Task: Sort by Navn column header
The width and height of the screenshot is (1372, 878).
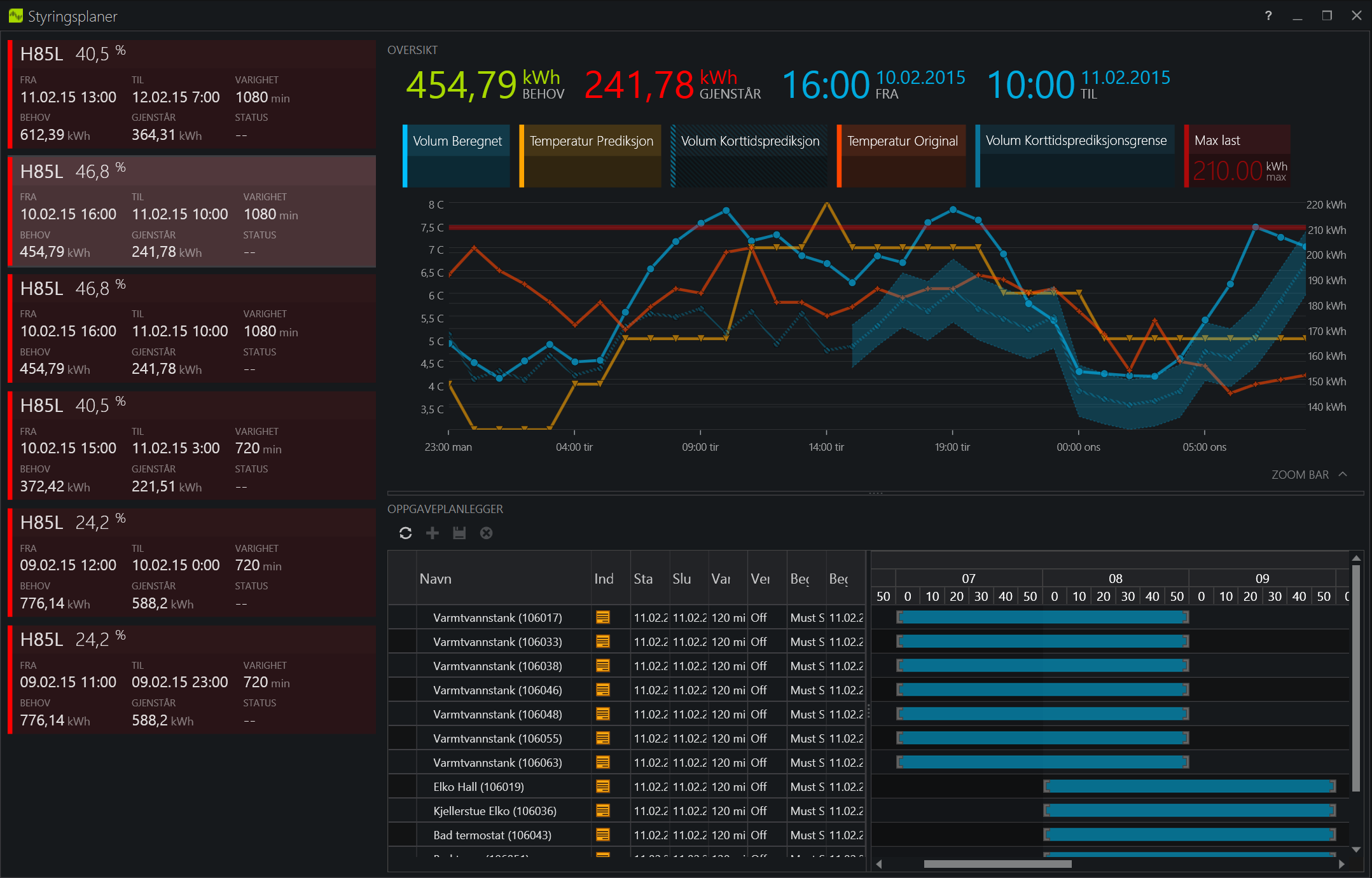Action: pyautogui.click(x=504, y=579)
